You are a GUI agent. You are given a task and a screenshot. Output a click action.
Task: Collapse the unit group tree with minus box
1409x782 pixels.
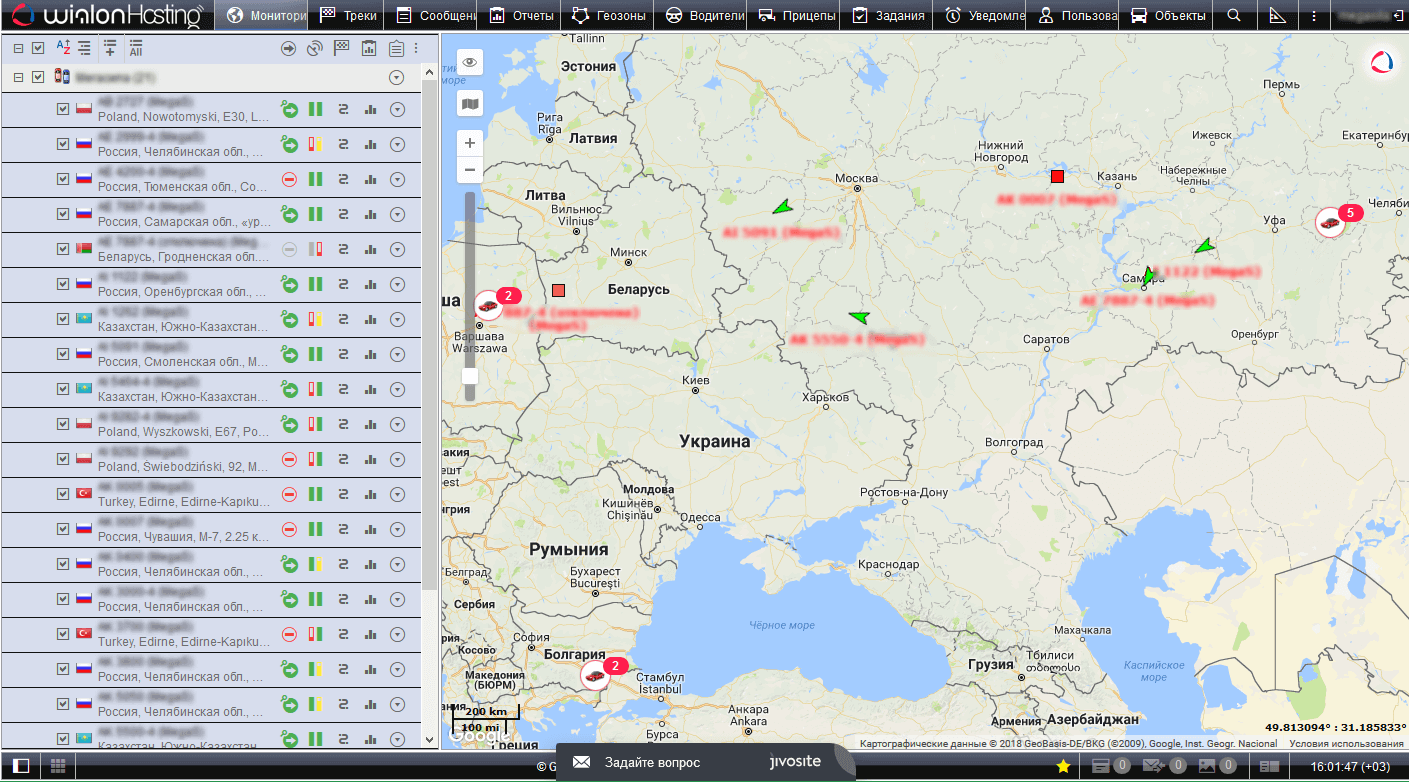(x=18, y=77)
